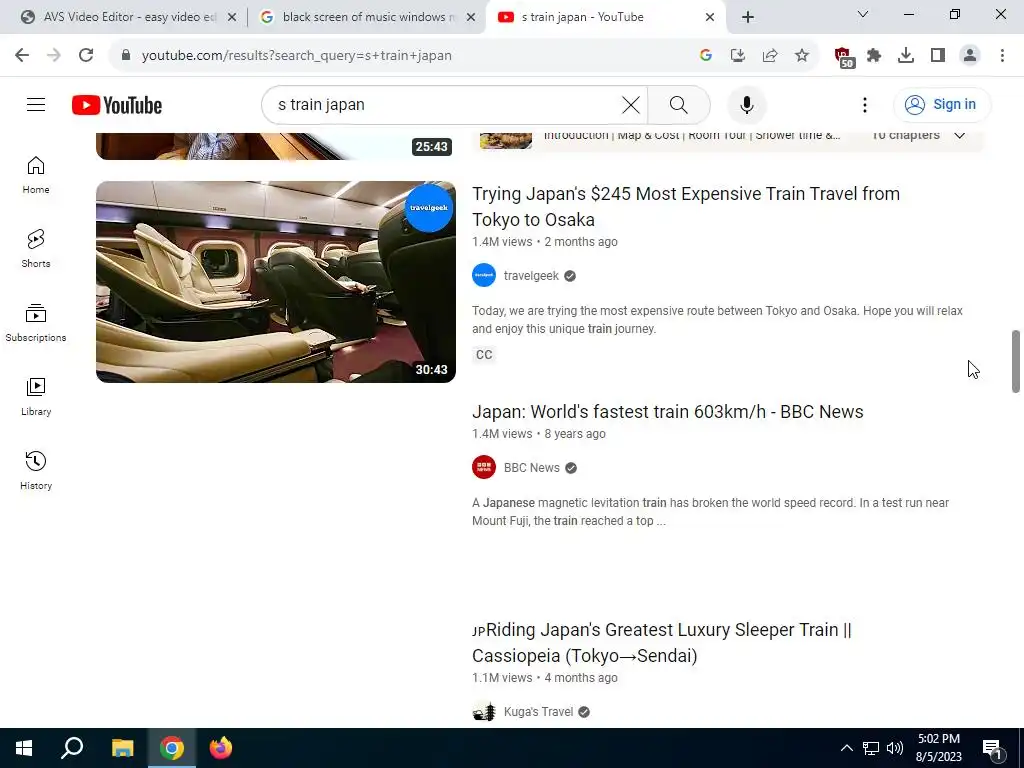Open BBC News channel avatar
Viewport: 1024px width, 768px height.
[484, 467]
